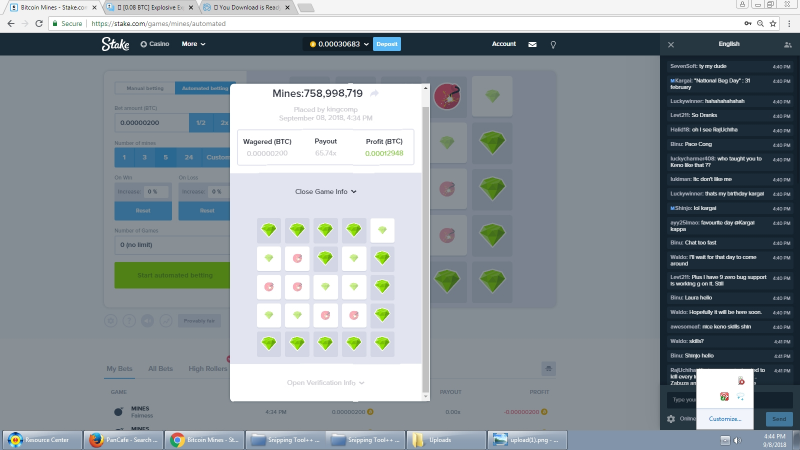800x450 pixels.
Task: Click the On Win increase percent field
Action: pyautogui.click(x=156, y=192)
